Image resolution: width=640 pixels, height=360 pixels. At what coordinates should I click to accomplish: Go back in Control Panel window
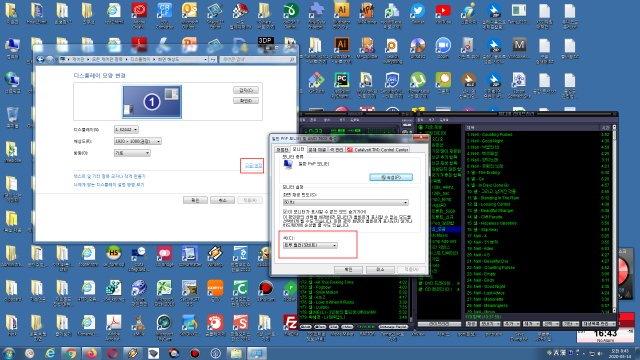(40, 59)
